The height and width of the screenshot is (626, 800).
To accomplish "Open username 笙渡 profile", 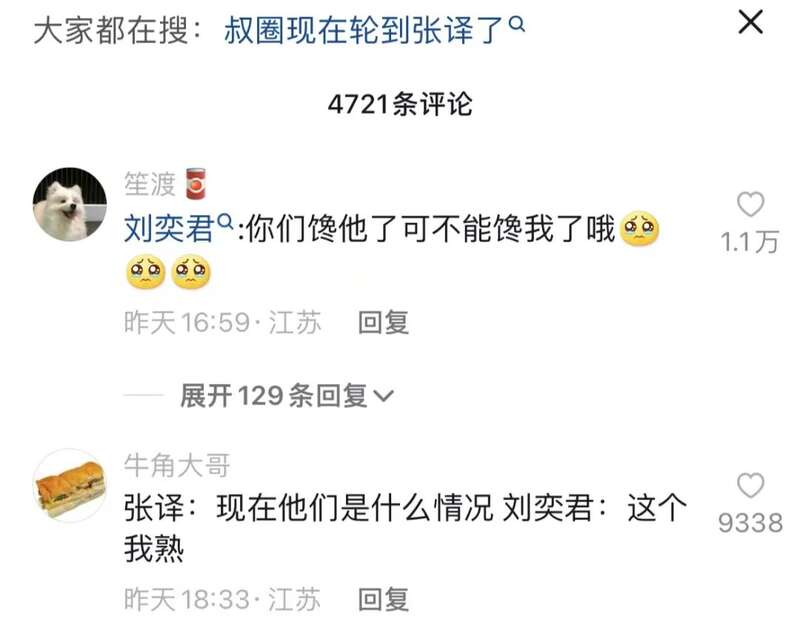I will pyautogui.click(x=149, y=184).
